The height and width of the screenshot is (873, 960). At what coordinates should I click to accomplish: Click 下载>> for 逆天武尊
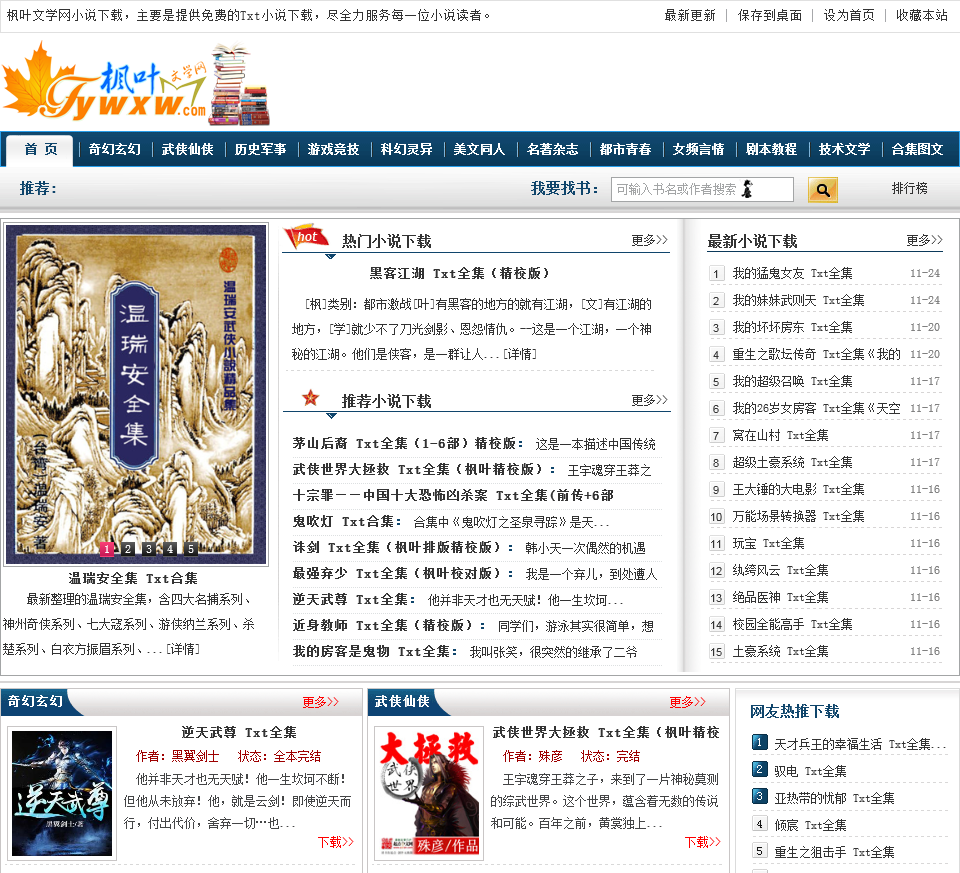click(x=336, y=842)
